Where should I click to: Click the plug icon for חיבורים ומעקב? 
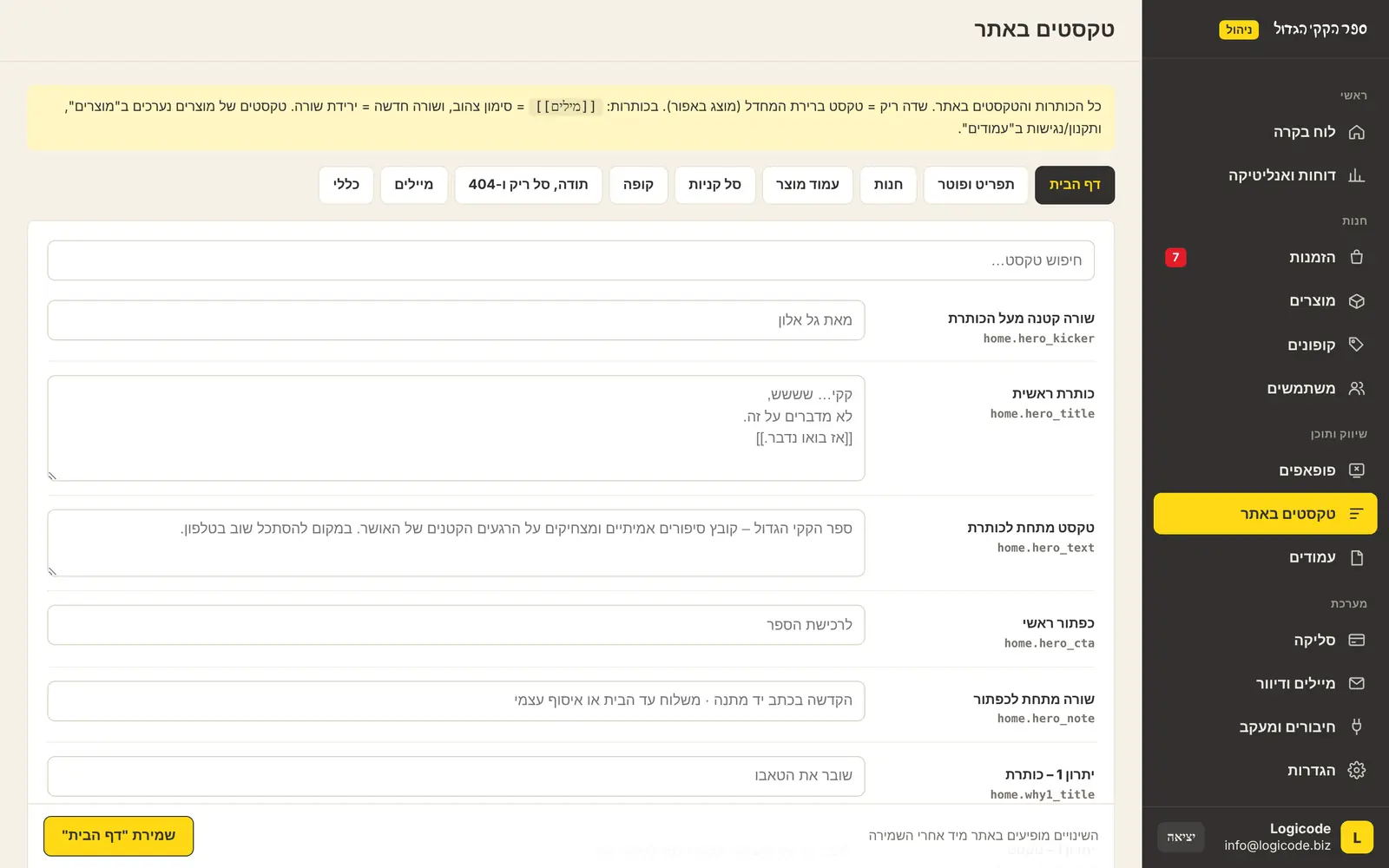pos(1357,727)
